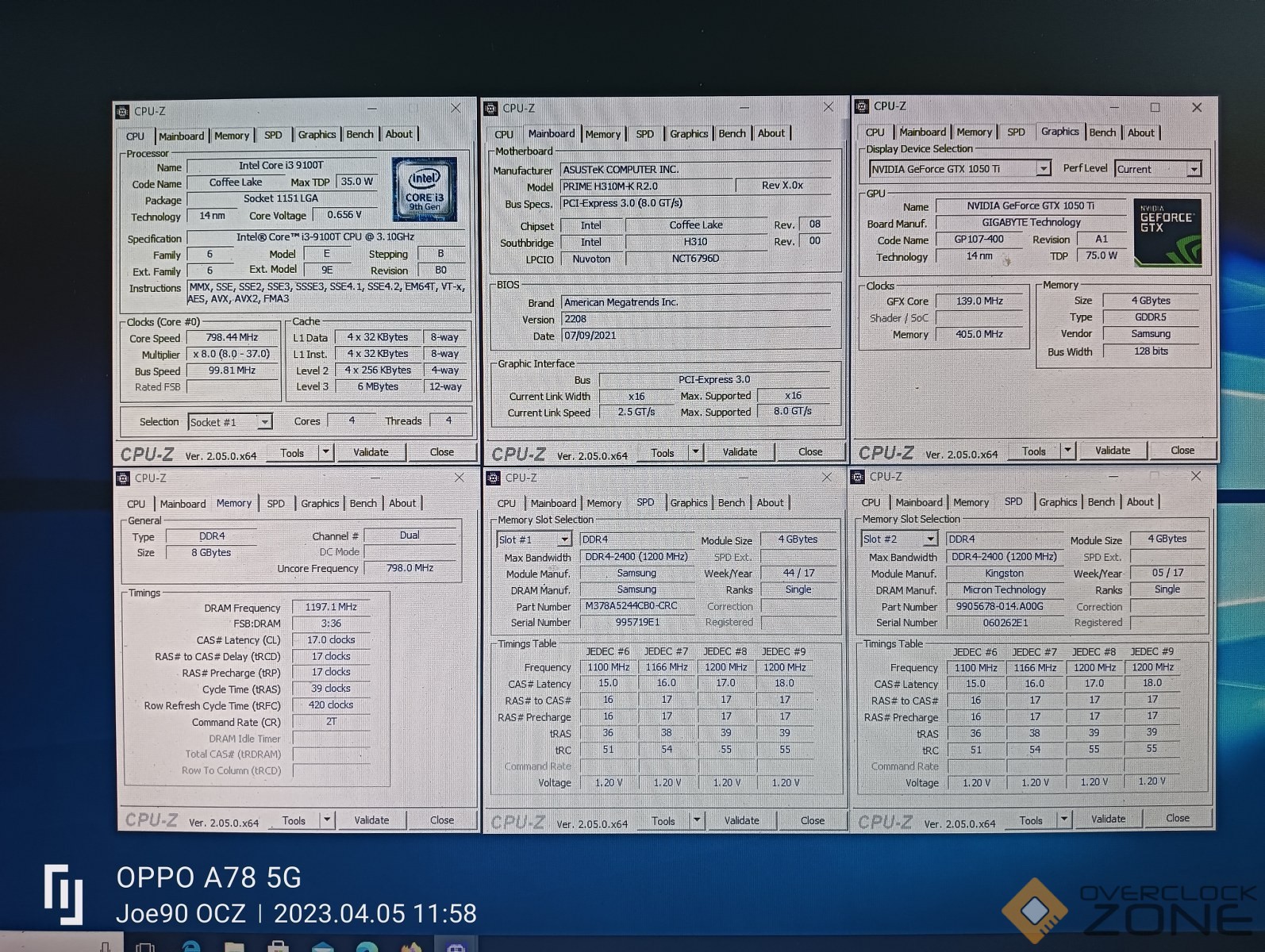Click the 9905678-014.A00G part number field
Image resolution: width=1265 pixels, height=952 pixels.
(x=1005, y=606)
